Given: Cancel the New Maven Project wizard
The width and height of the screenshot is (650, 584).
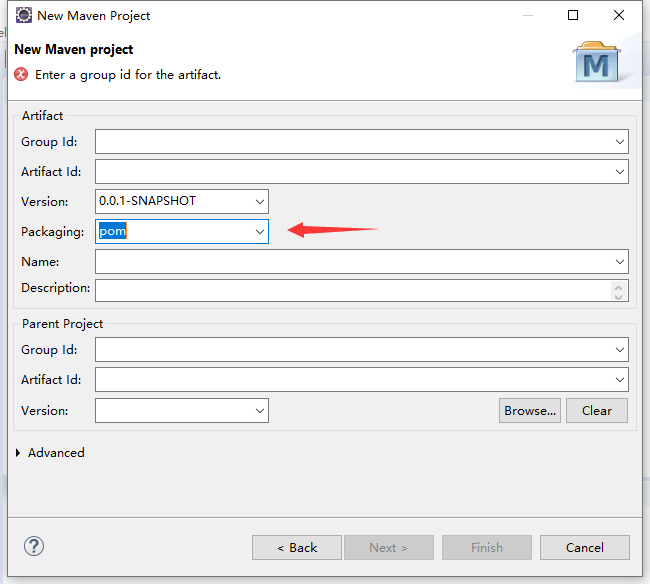Looking at the screenshot, I should 585,548.
